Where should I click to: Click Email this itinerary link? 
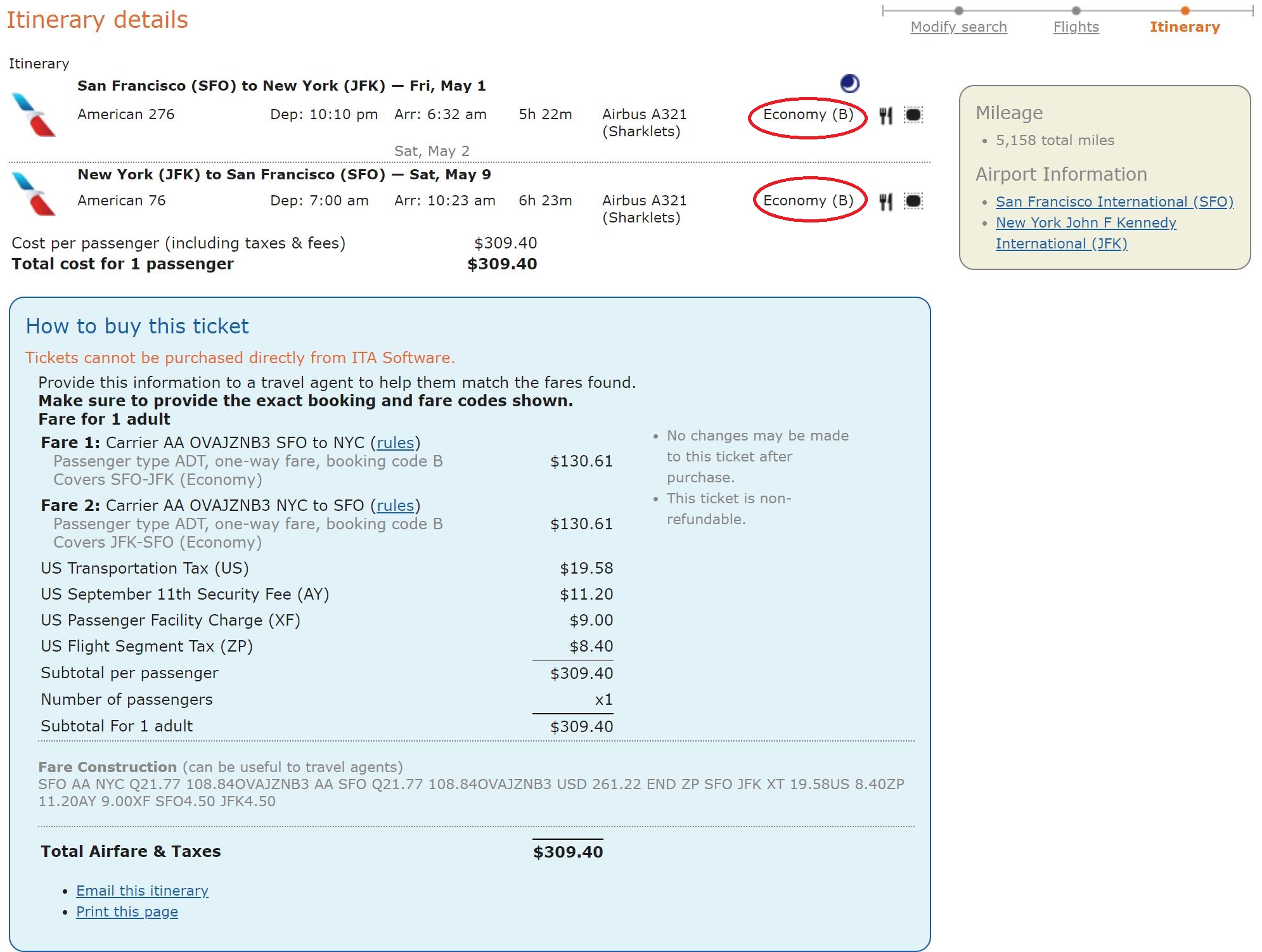tap(142, 891)
